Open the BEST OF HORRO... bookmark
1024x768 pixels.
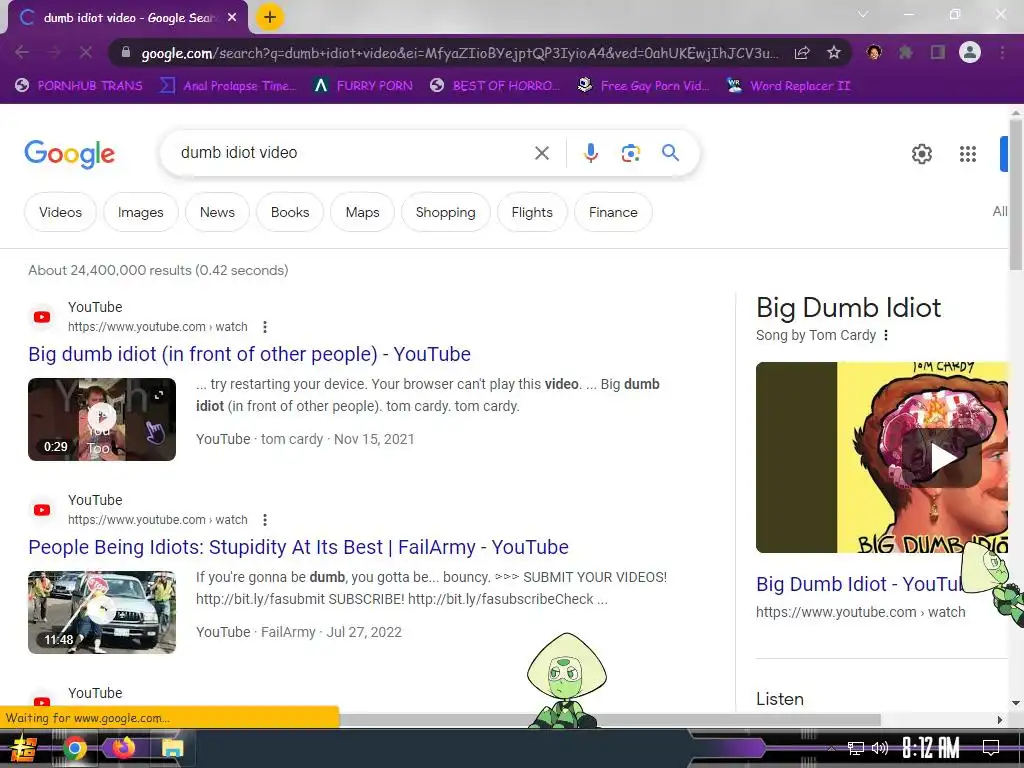coord(495,86)
